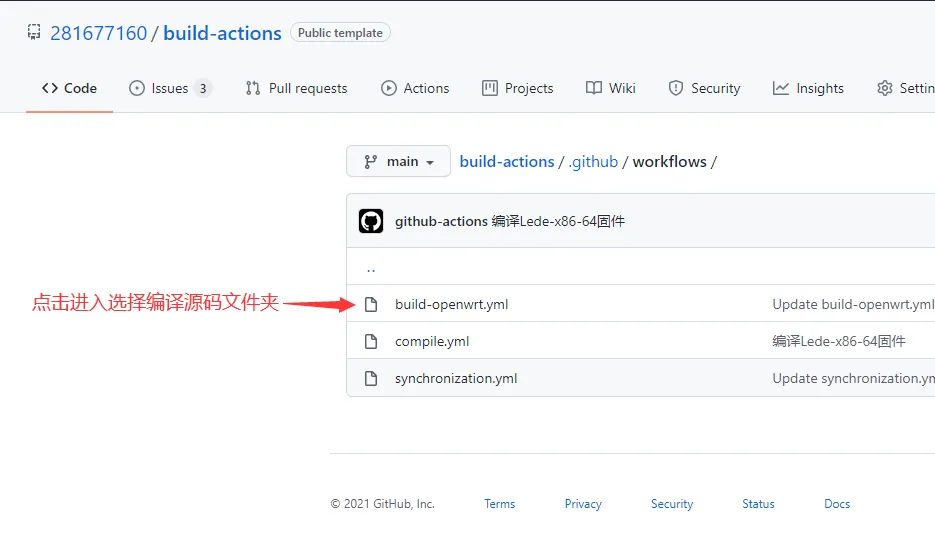Viewport: 935px width, 547px height.
Task: Navigate to parent directory via the two dots
Action: click(x=371, y=267)
